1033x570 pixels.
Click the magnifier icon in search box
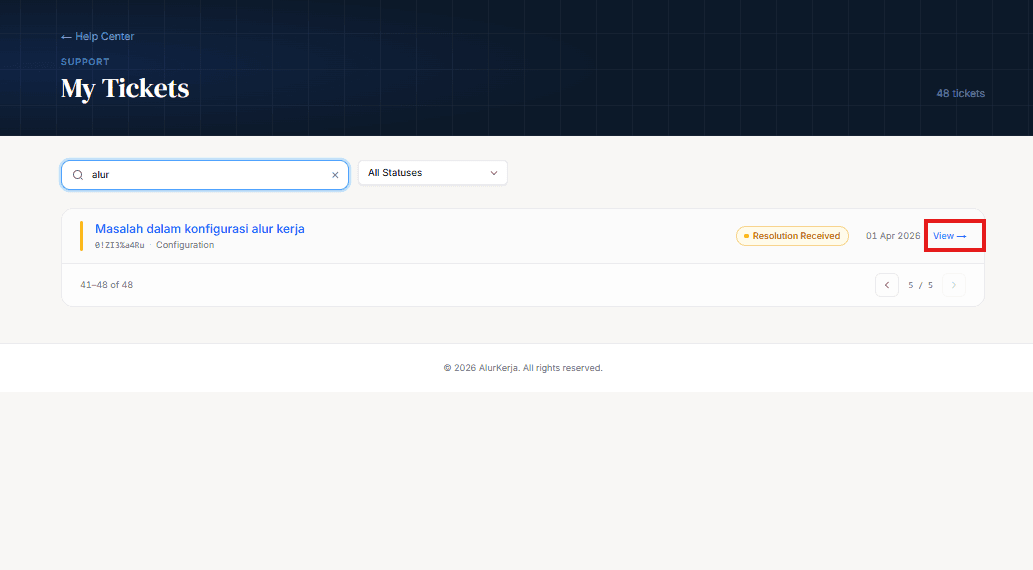(x=78, y=174)
